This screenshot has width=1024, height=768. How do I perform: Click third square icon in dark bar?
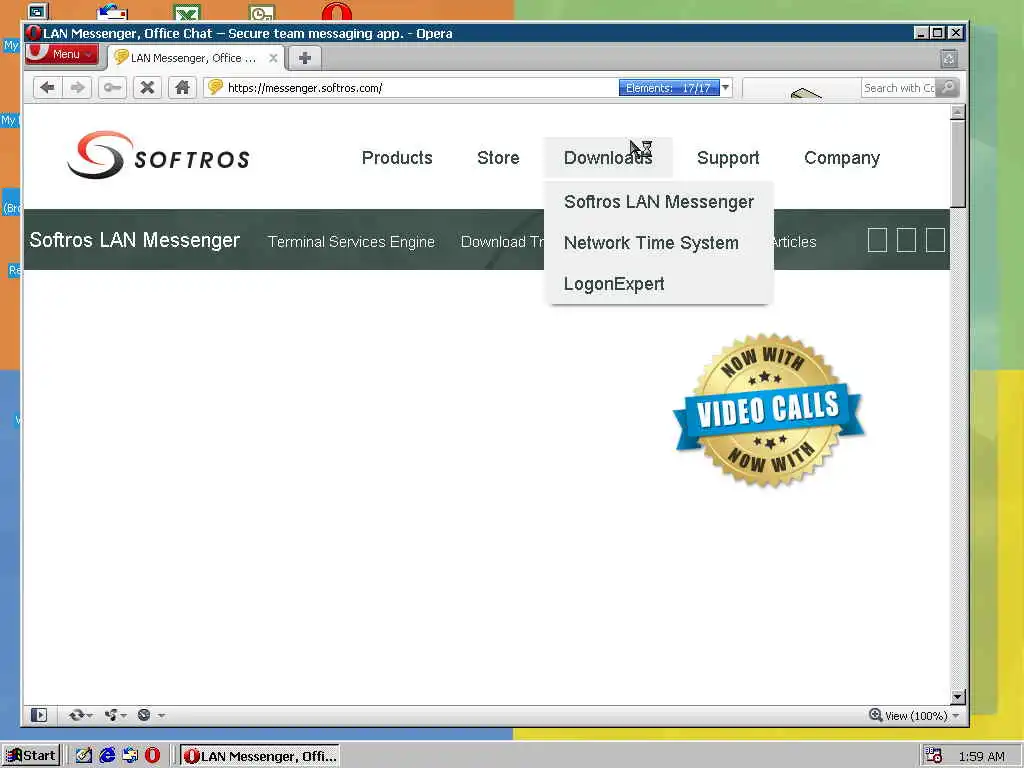935,240
